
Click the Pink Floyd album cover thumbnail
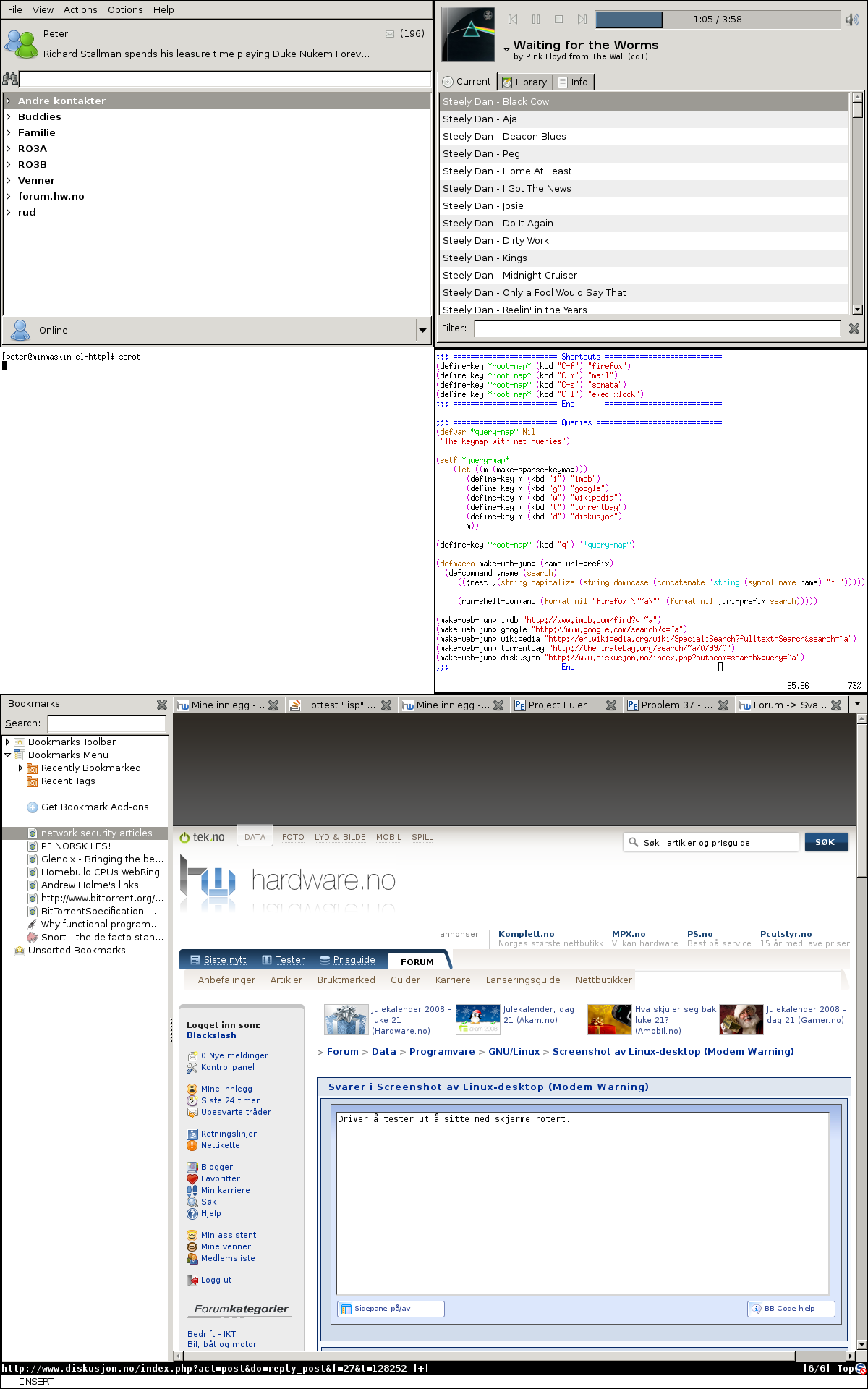[x=469, y=34]
